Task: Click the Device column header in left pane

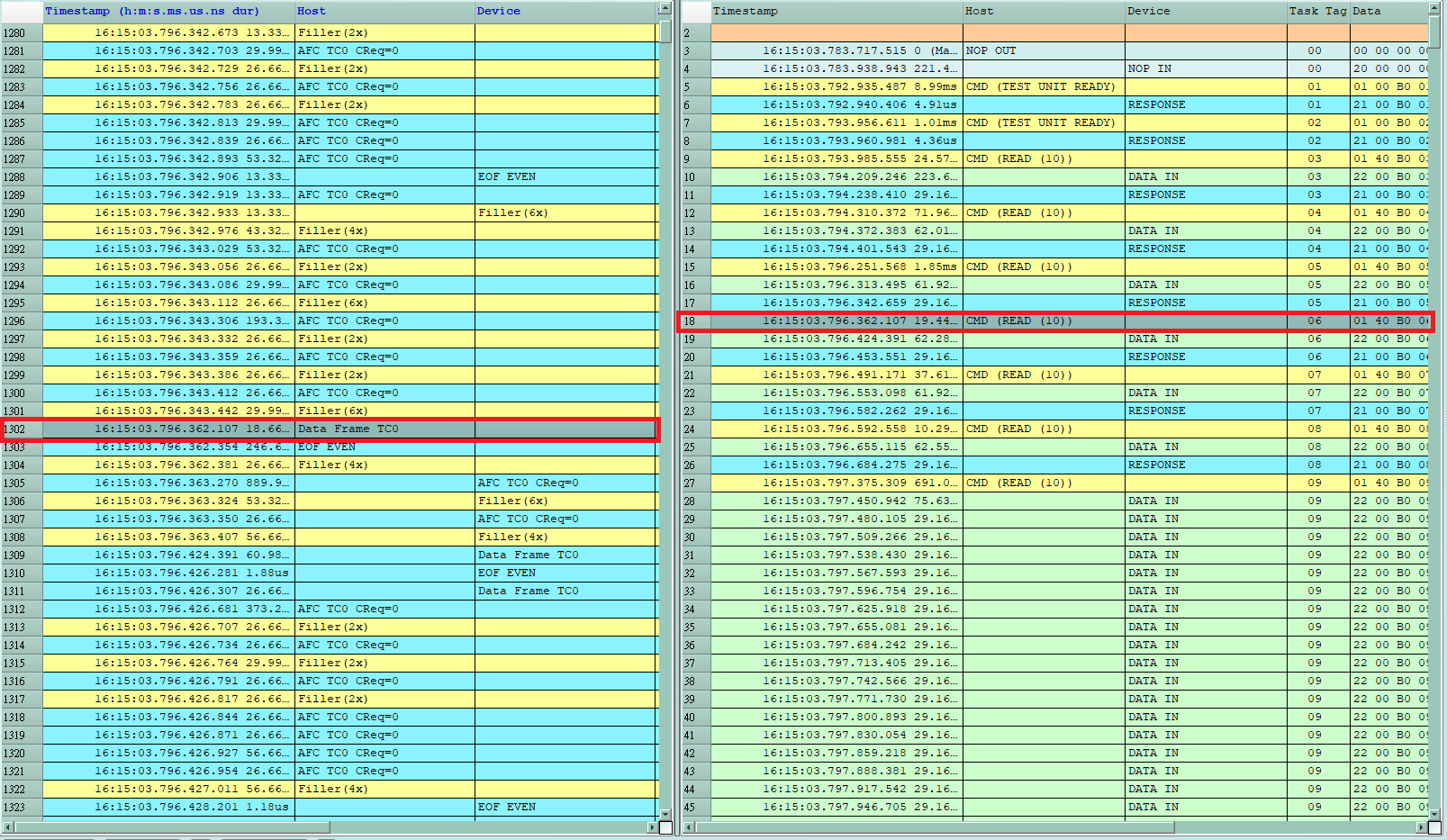Action: tap(566, 11)
